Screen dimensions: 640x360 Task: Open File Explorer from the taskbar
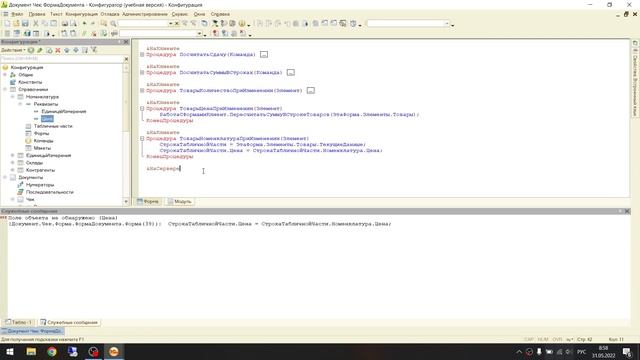31,351
